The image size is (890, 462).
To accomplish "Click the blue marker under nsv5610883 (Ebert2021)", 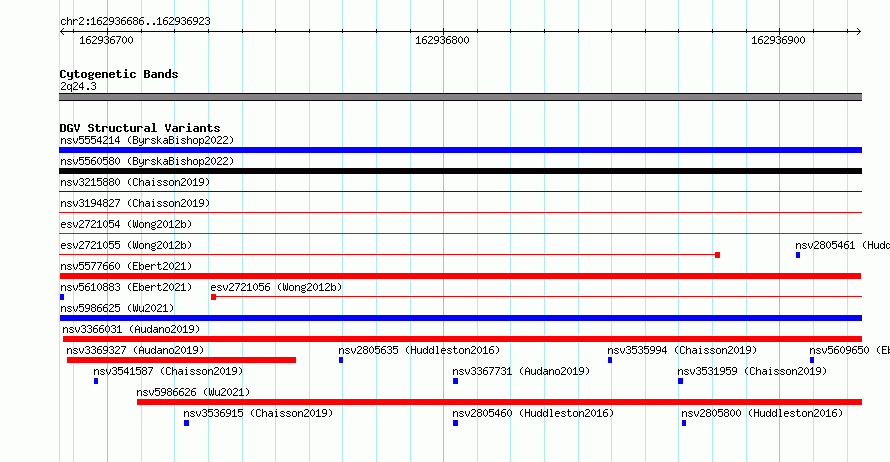I will (x=62, y=297).
